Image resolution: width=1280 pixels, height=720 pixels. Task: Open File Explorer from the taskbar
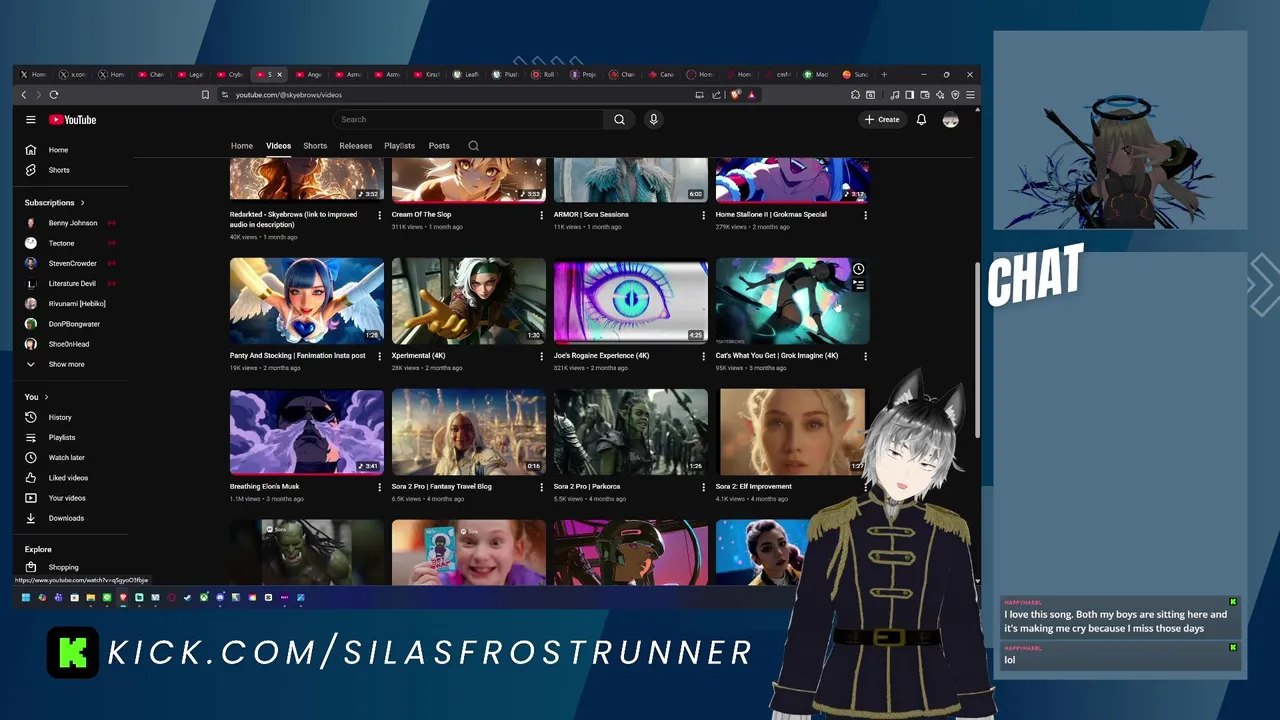pos(90,597)
